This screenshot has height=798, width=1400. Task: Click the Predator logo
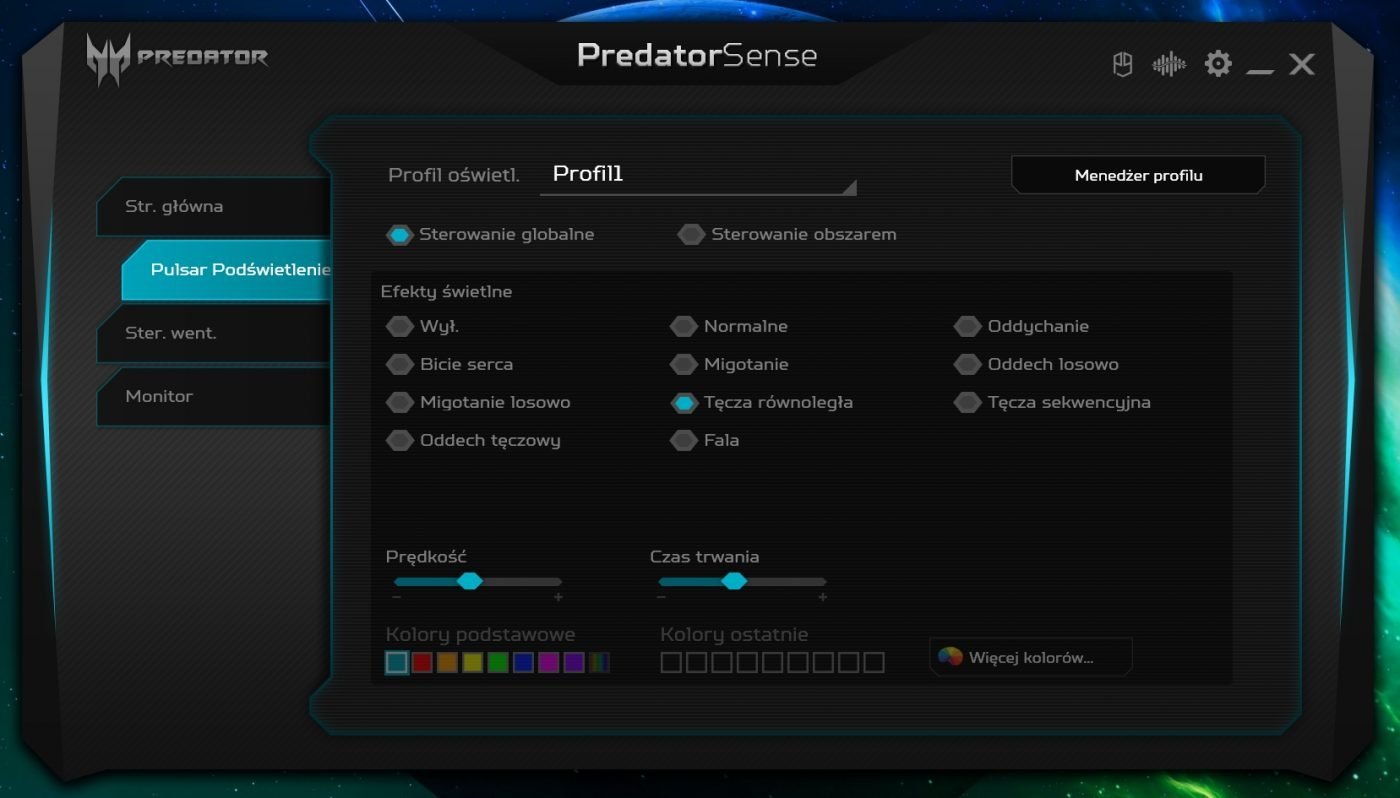tap(177, 58)
